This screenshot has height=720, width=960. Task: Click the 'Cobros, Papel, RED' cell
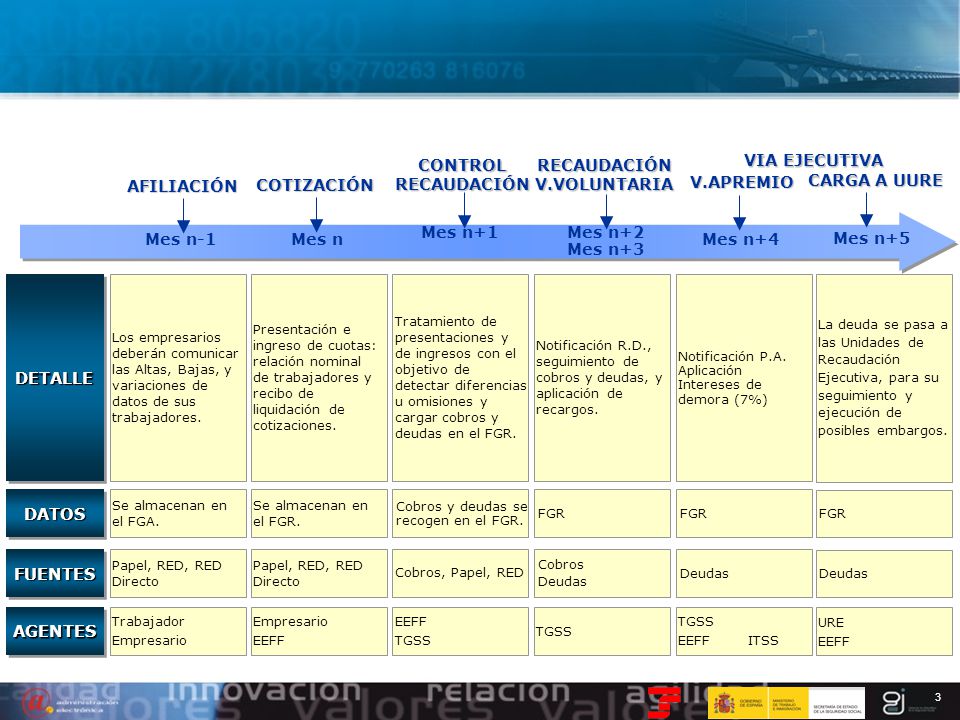point(460,574)
